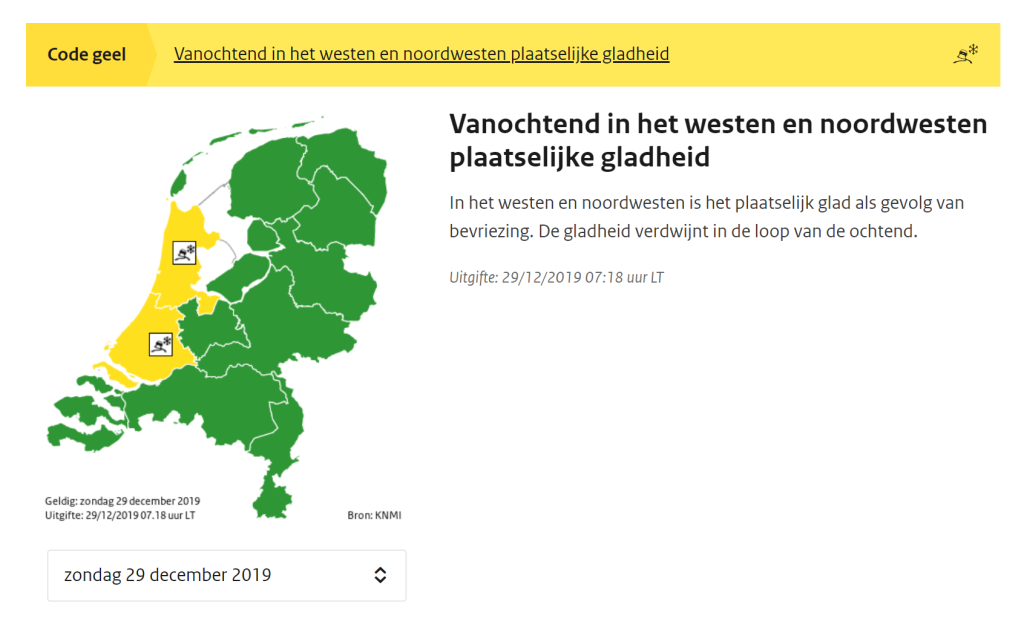This screenshot has height=621, width=1024.
Task: Click the green Texel island on the map
Action: click(x=178, y=182)
